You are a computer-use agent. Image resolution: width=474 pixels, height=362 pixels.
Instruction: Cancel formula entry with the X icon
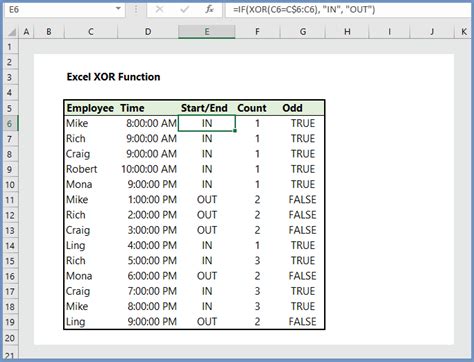159,9
